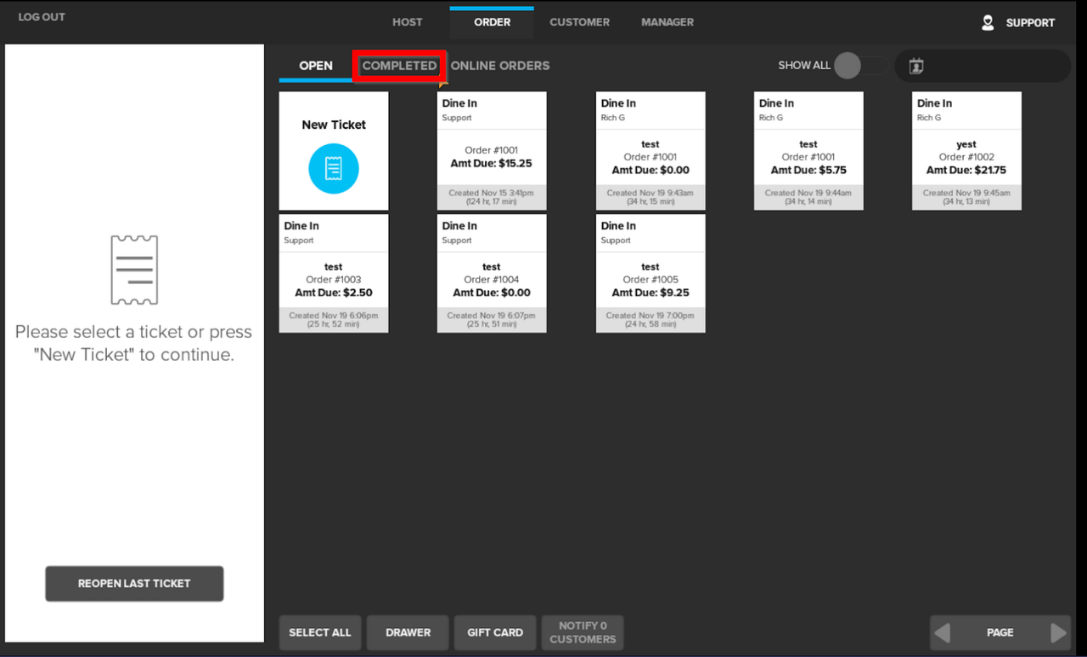Viewport: 1087px width, 657px height.
Task: Select the Open tickets tab
Action: (315, 66)
